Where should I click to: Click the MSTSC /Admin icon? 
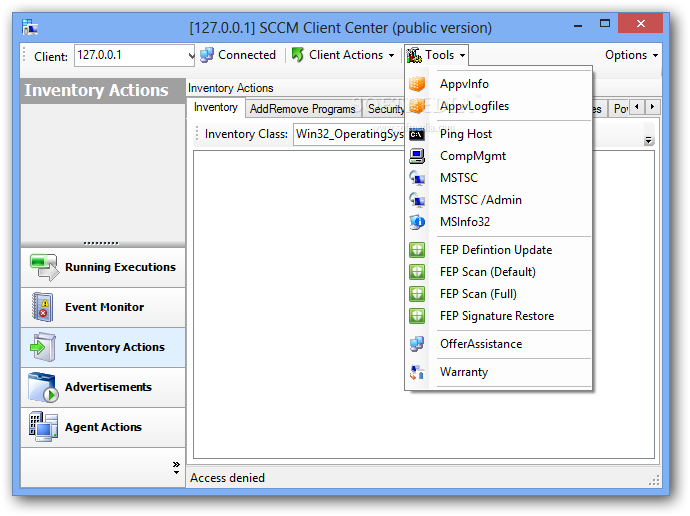pos(417,200)
